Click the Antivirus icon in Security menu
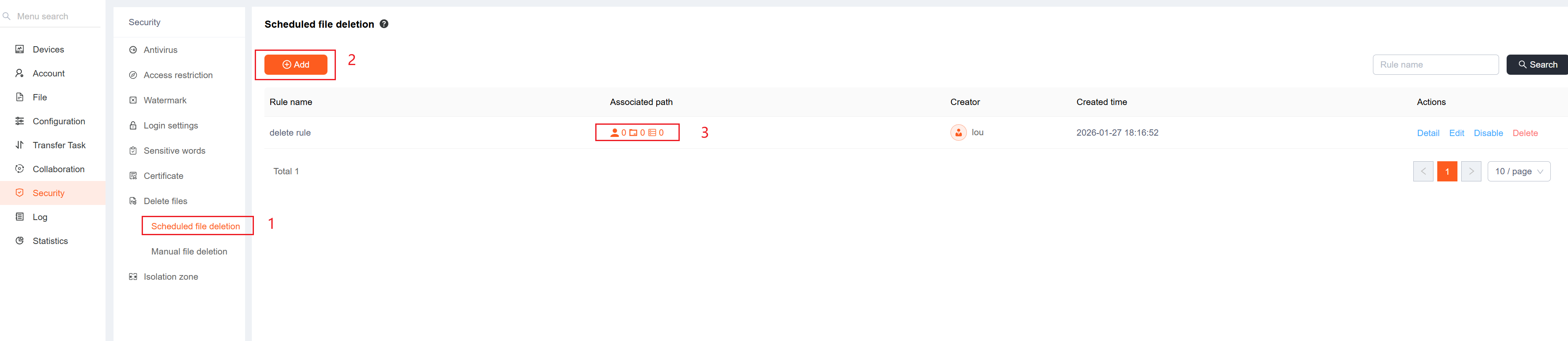The width and height of the screenshot is (1568, 341). (133, 50)
